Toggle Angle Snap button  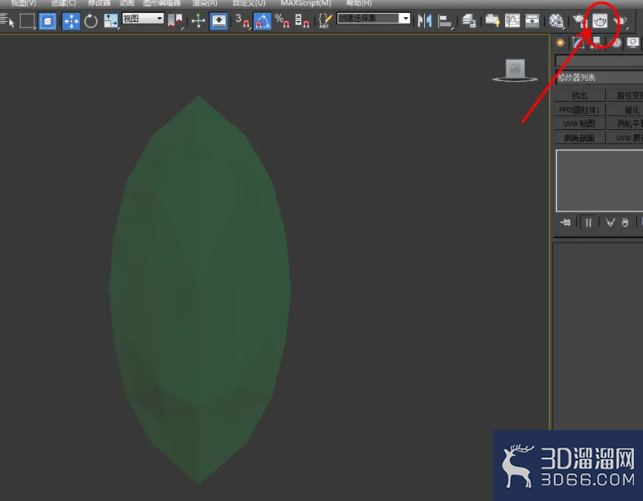coord(262,21)
